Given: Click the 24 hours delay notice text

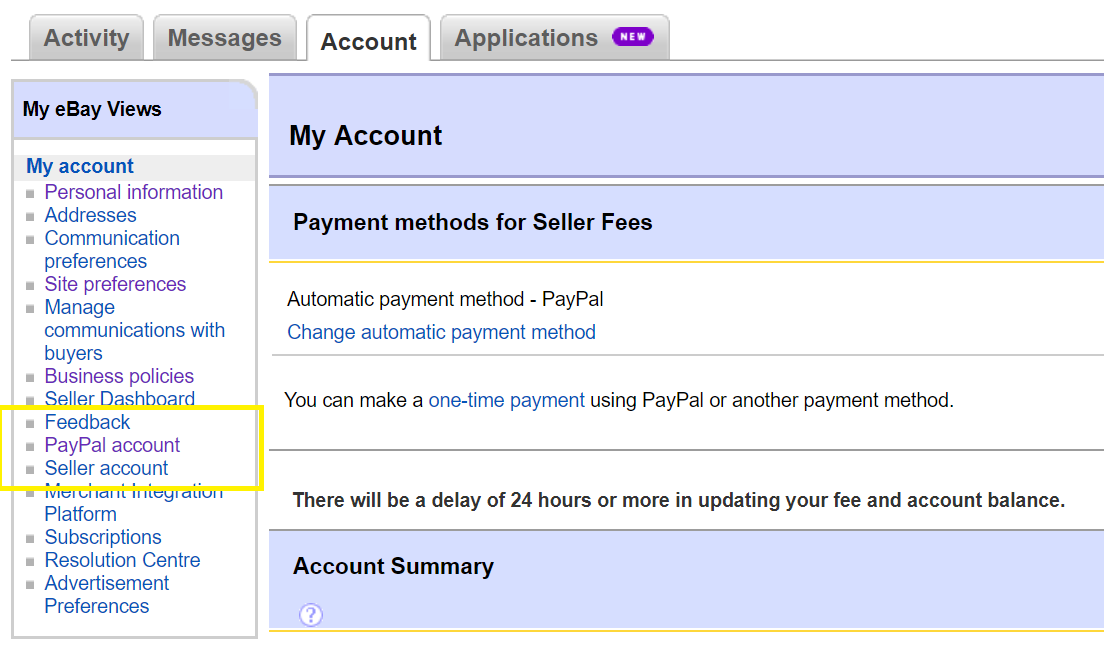Looking at the screenshot, I should (x=679, y=500).
